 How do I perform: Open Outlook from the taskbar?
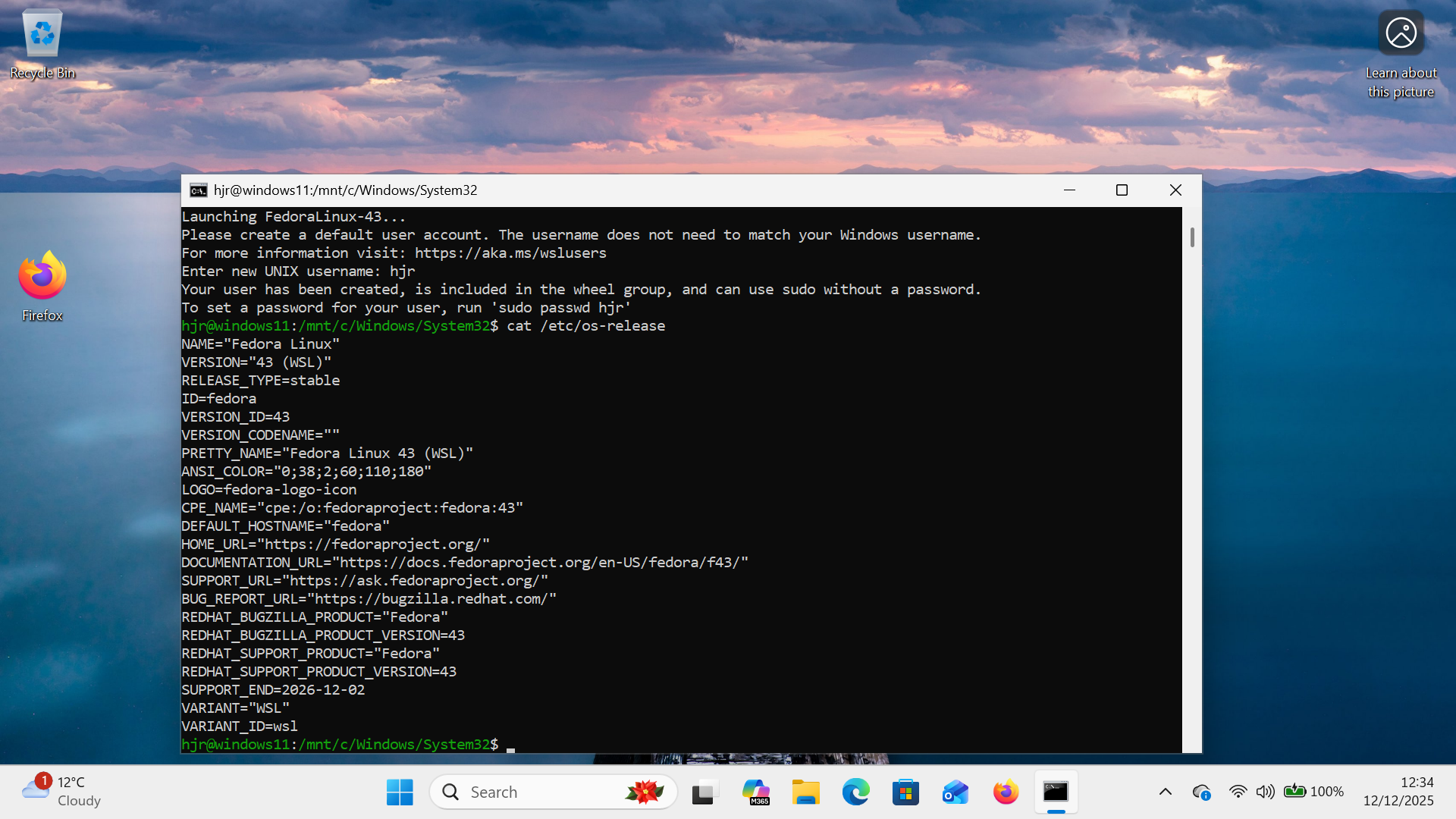click(955, 792)
